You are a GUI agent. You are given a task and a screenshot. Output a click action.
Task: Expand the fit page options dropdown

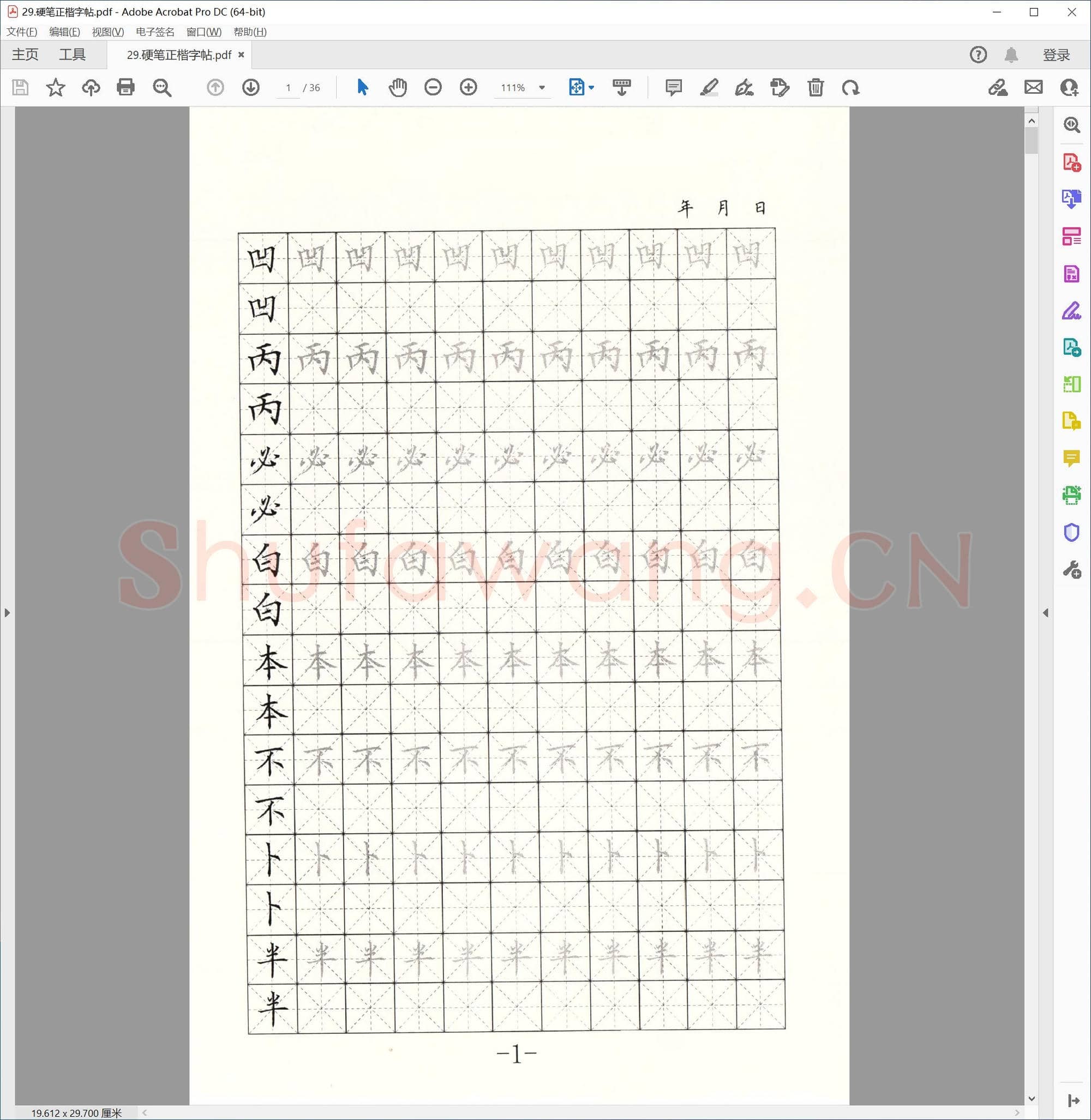pos(592,88)
